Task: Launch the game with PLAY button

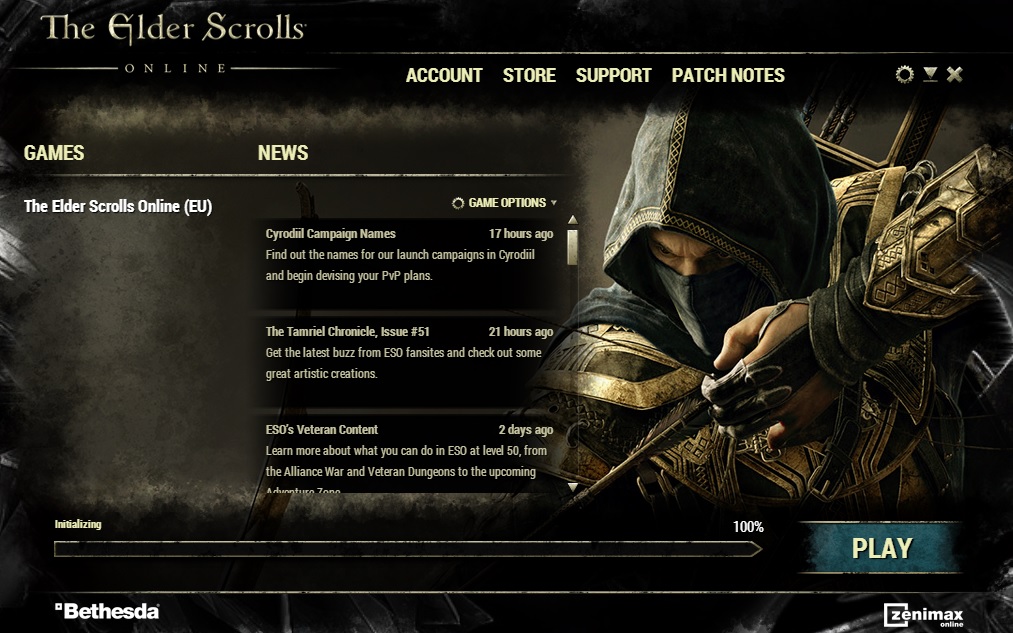Action: tap(882, 548)
